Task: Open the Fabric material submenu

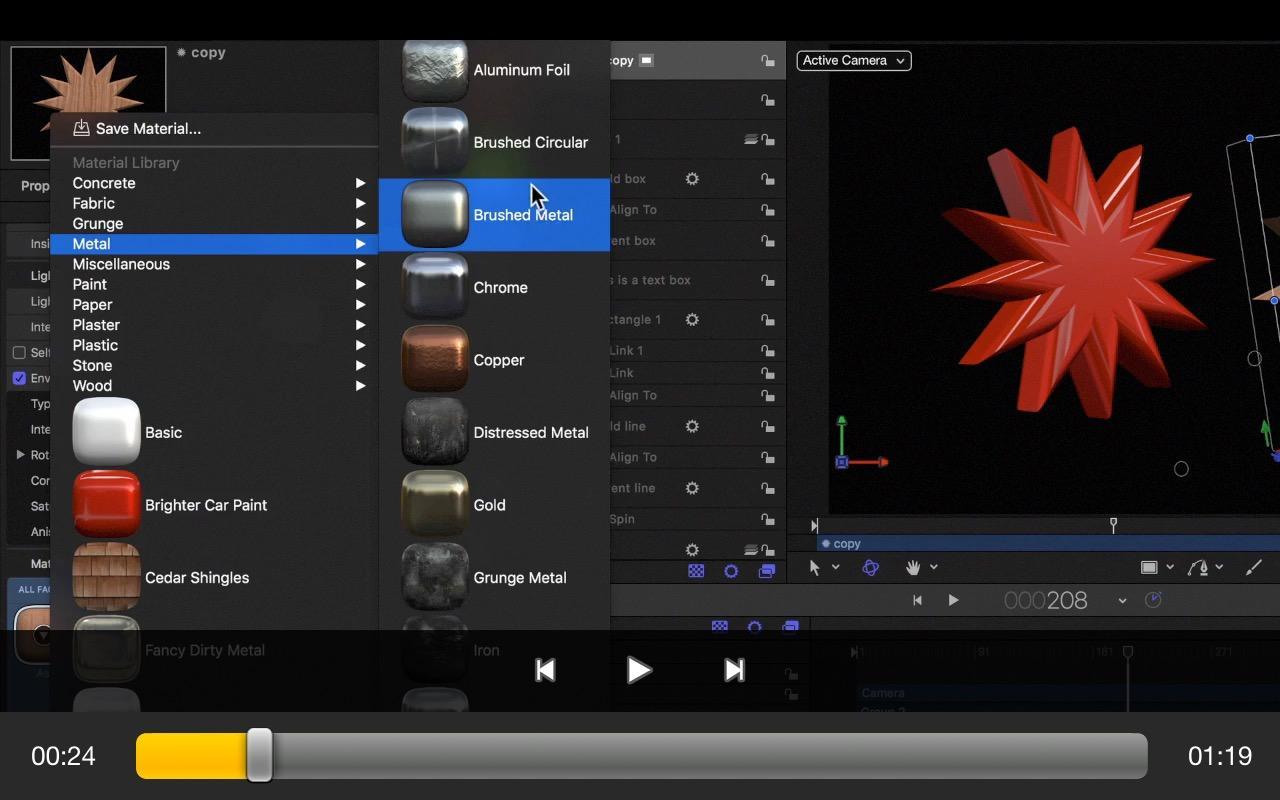Action: (214, 203)
